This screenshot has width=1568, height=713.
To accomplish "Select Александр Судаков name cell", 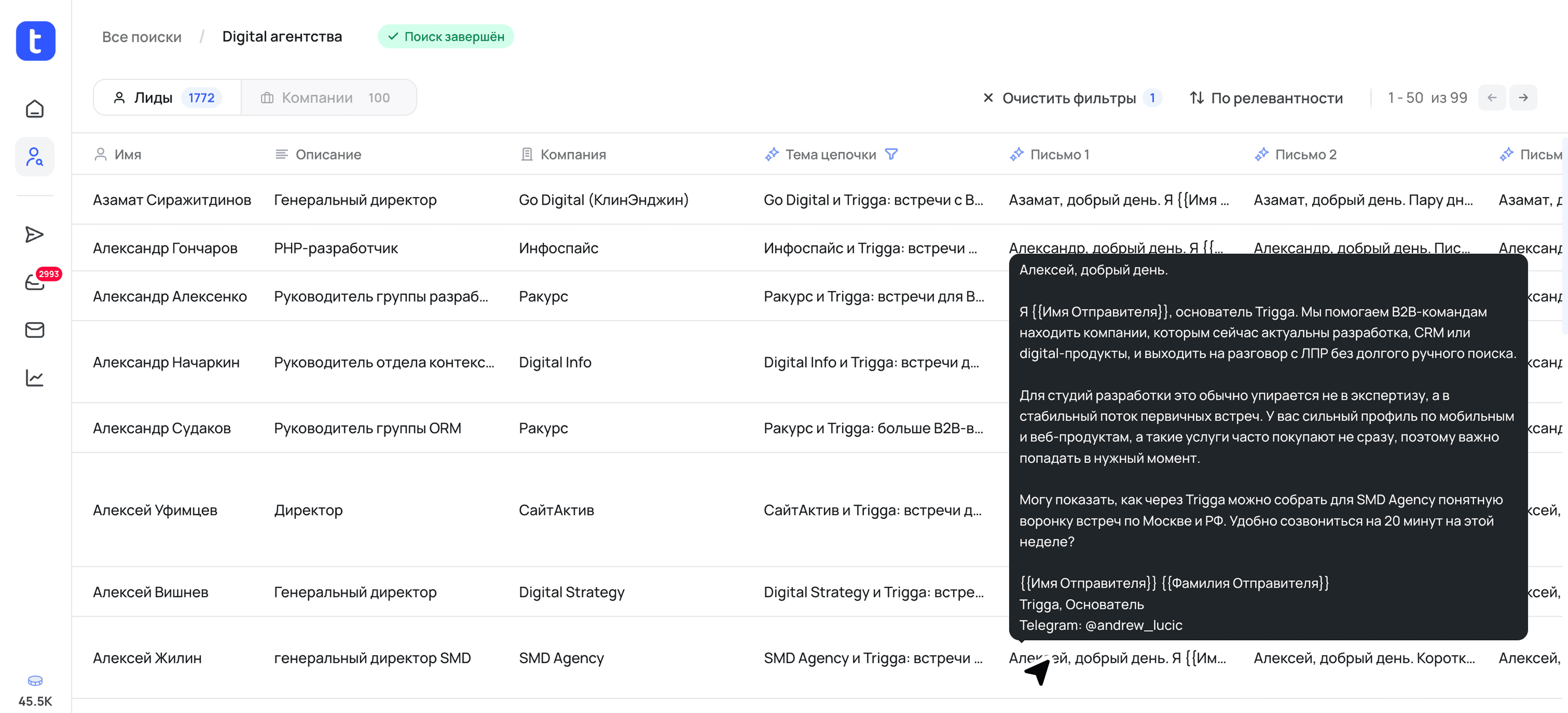I will coord(162,428).
